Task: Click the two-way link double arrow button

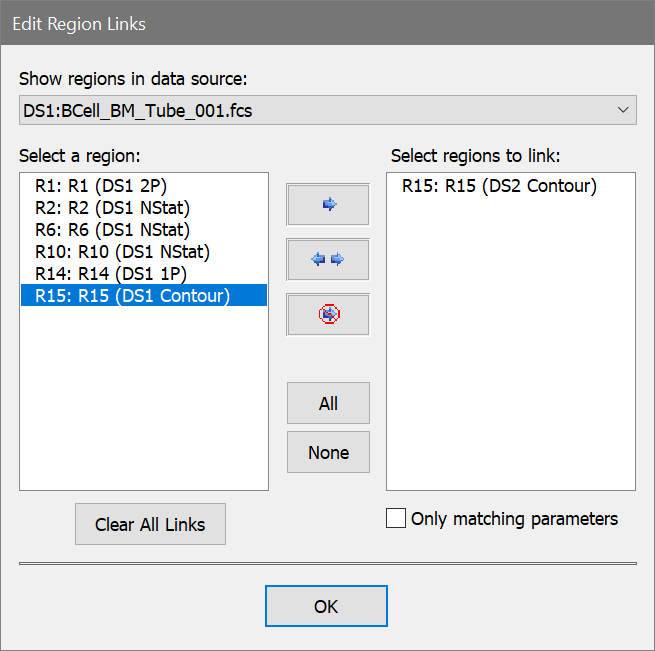Action: click(328, 260)
